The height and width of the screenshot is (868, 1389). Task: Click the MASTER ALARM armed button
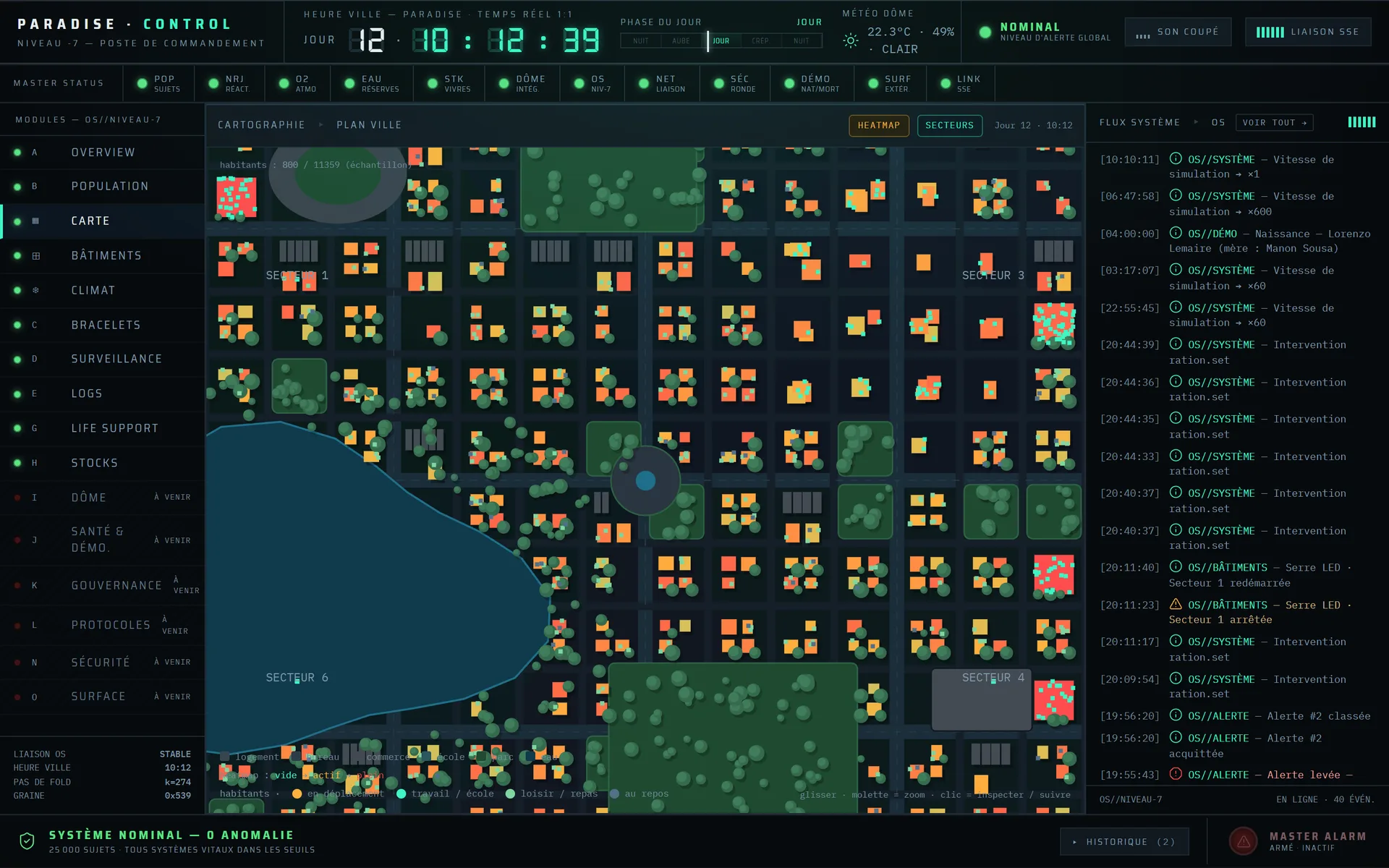click(1299, 841)
